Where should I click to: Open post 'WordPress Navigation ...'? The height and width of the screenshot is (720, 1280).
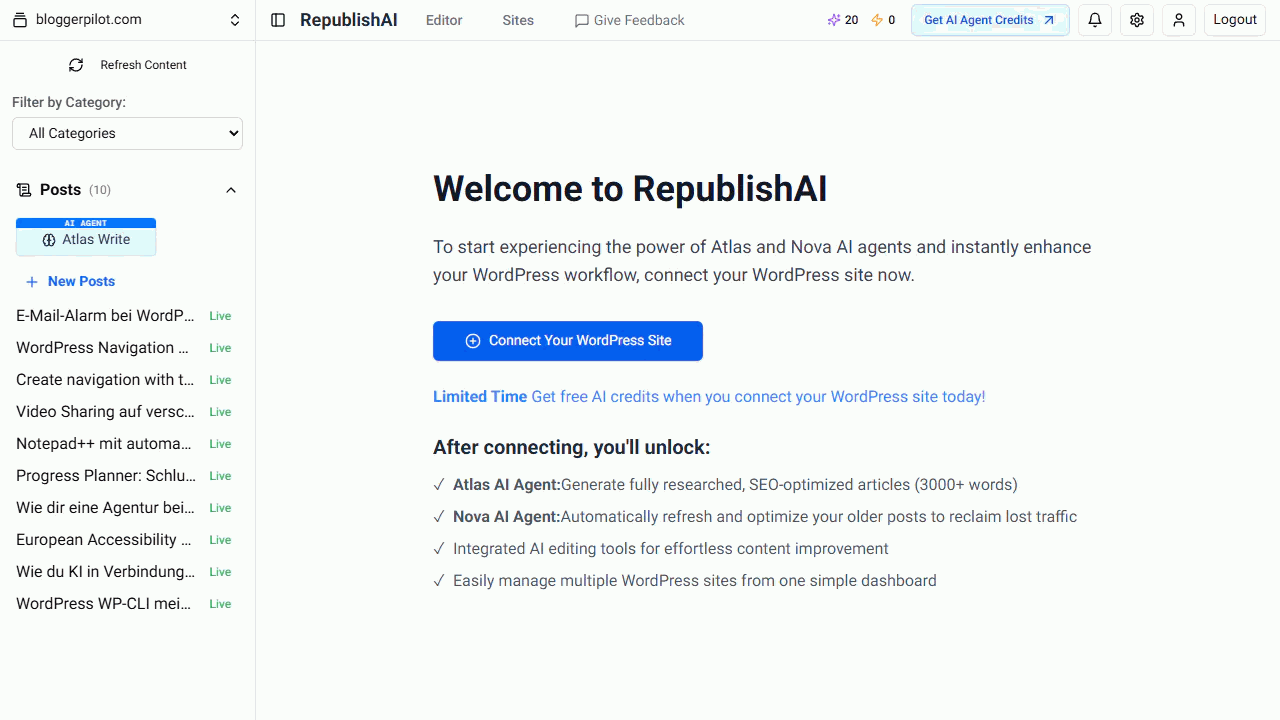coord(102,348)
